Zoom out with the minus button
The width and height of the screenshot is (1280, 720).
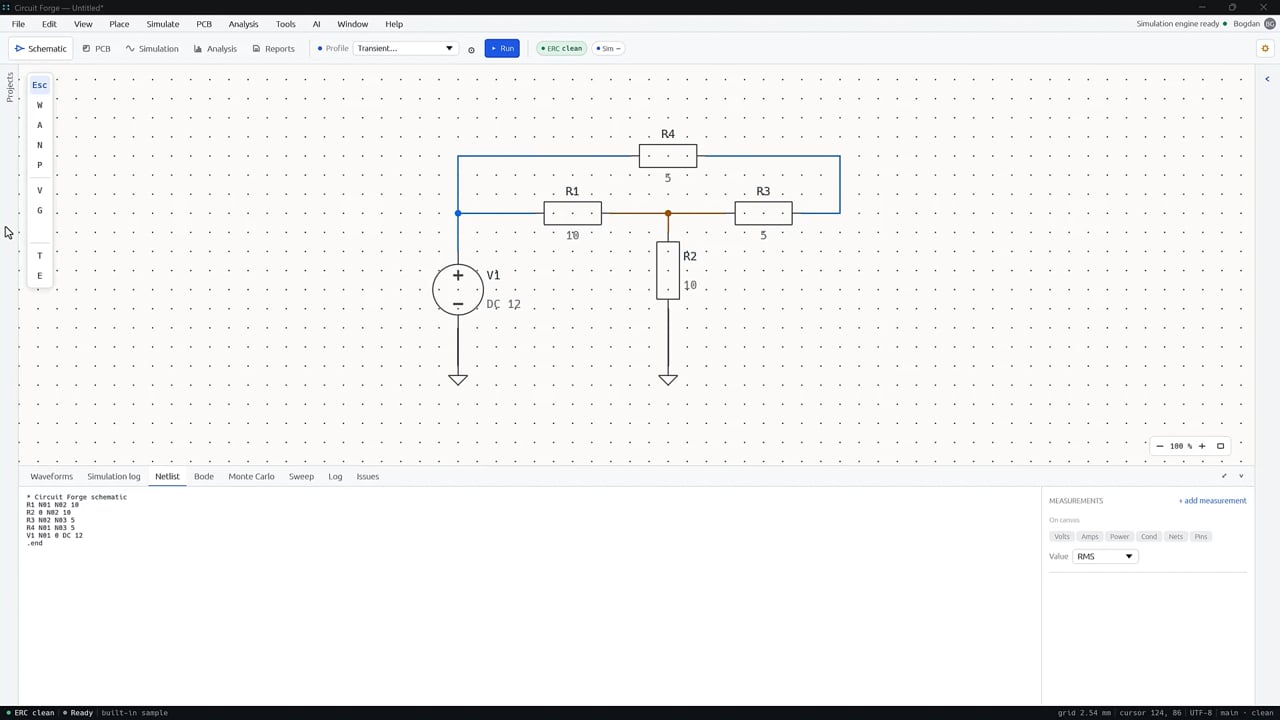(x=1159, y=446)
